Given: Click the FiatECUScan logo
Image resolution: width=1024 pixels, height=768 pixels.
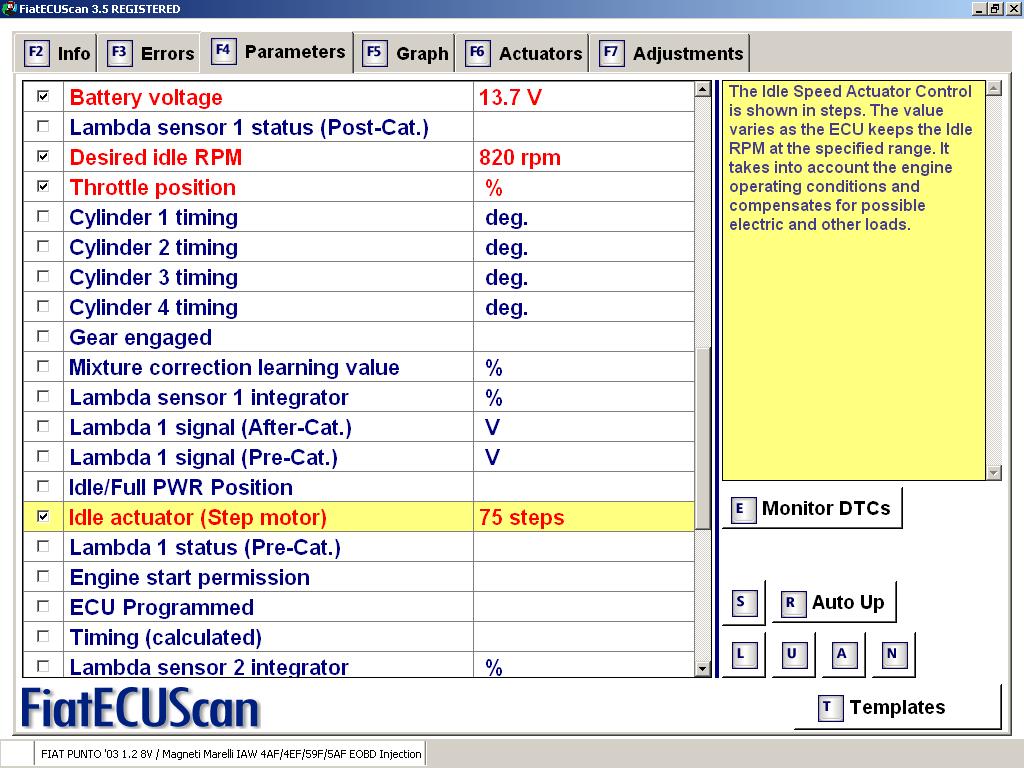Looking at the screenshot, I should pos(140,708).
